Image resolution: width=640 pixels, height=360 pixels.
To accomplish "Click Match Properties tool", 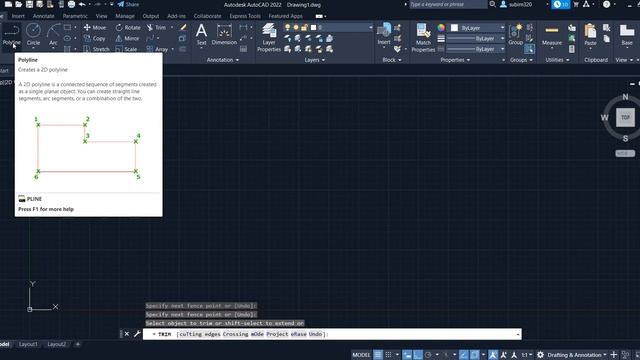I will click(x=423, y=38).
